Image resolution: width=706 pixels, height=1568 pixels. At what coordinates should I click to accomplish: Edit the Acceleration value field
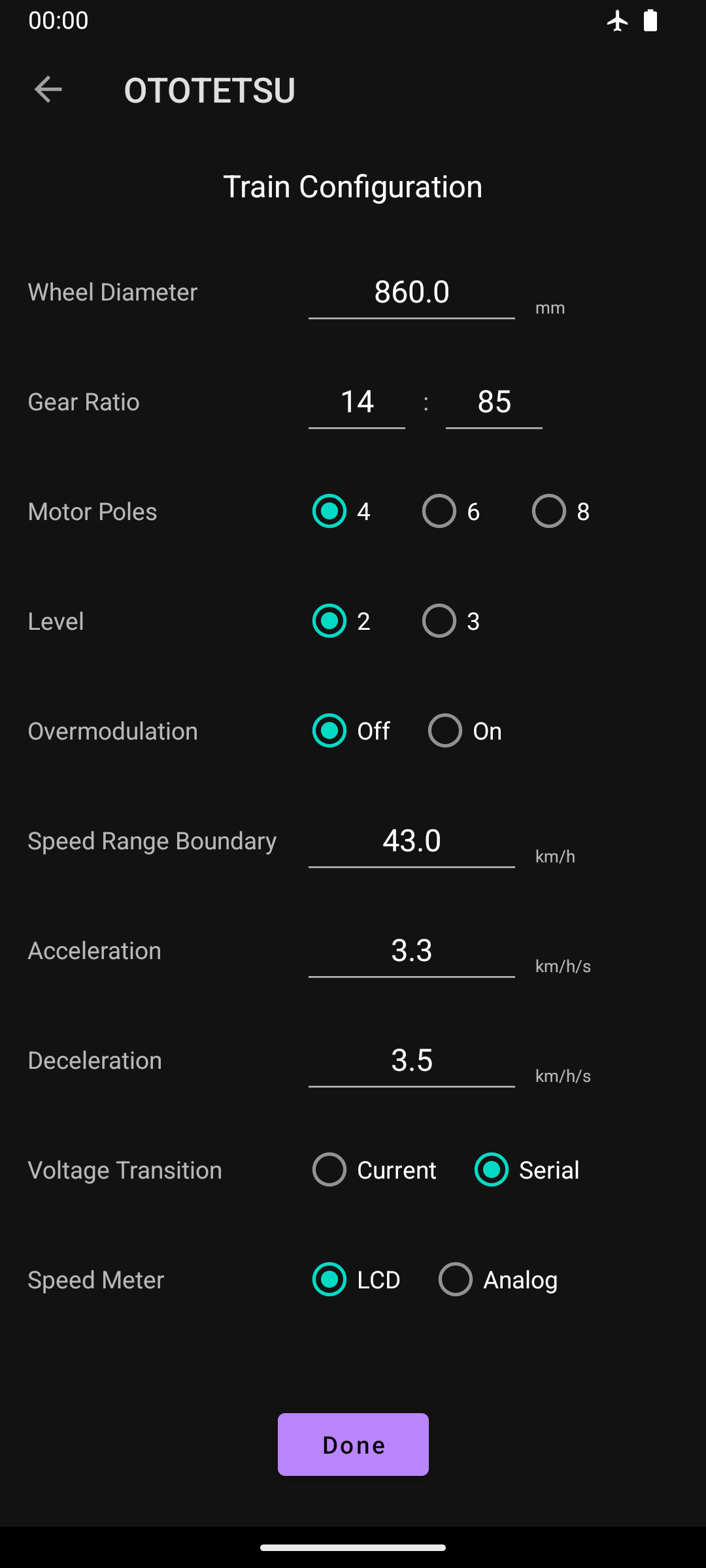pyautogui.click(x=412, y=951)
